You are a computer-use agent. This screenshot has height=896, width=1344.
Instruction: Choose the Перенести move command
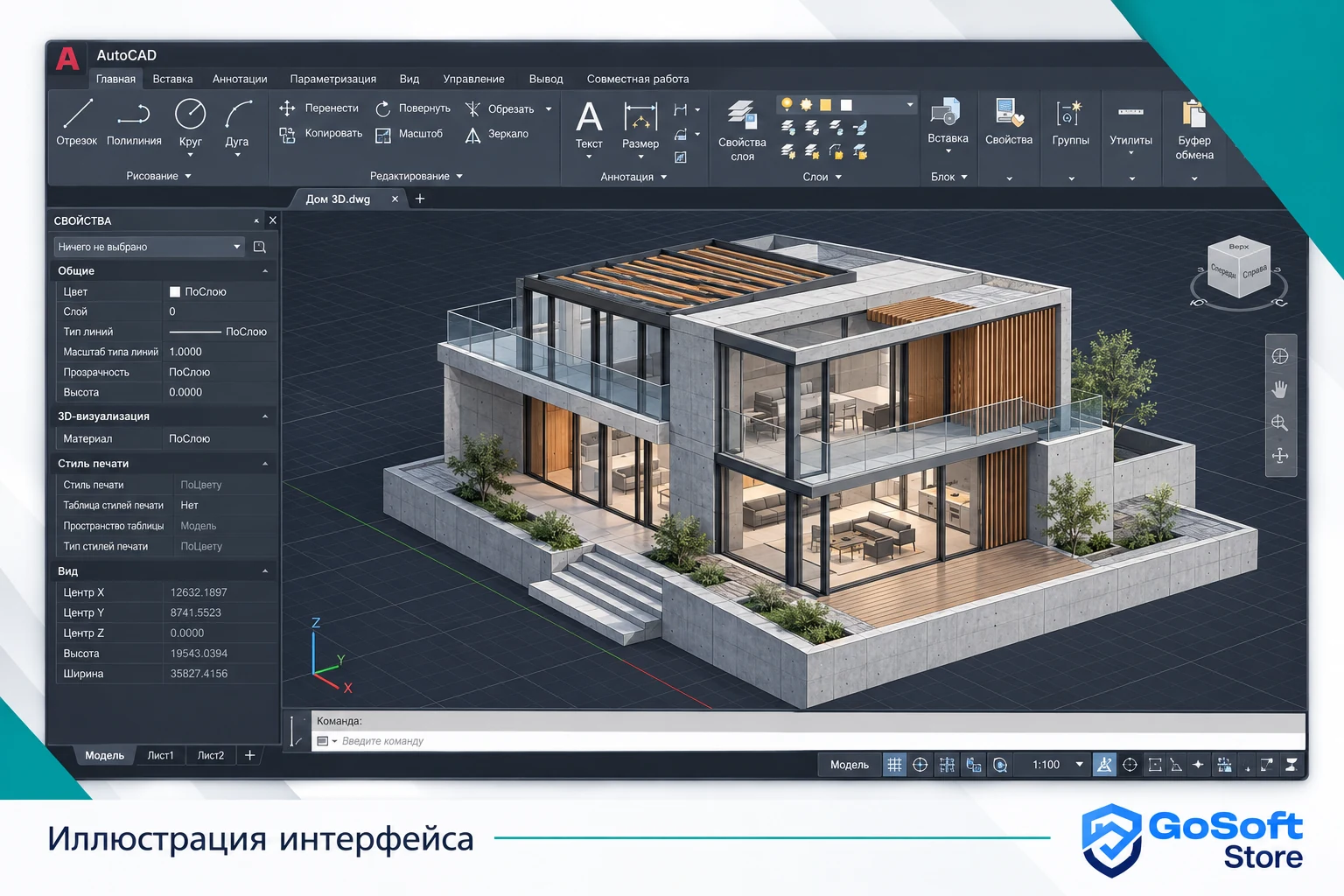[x=318, y=108]
